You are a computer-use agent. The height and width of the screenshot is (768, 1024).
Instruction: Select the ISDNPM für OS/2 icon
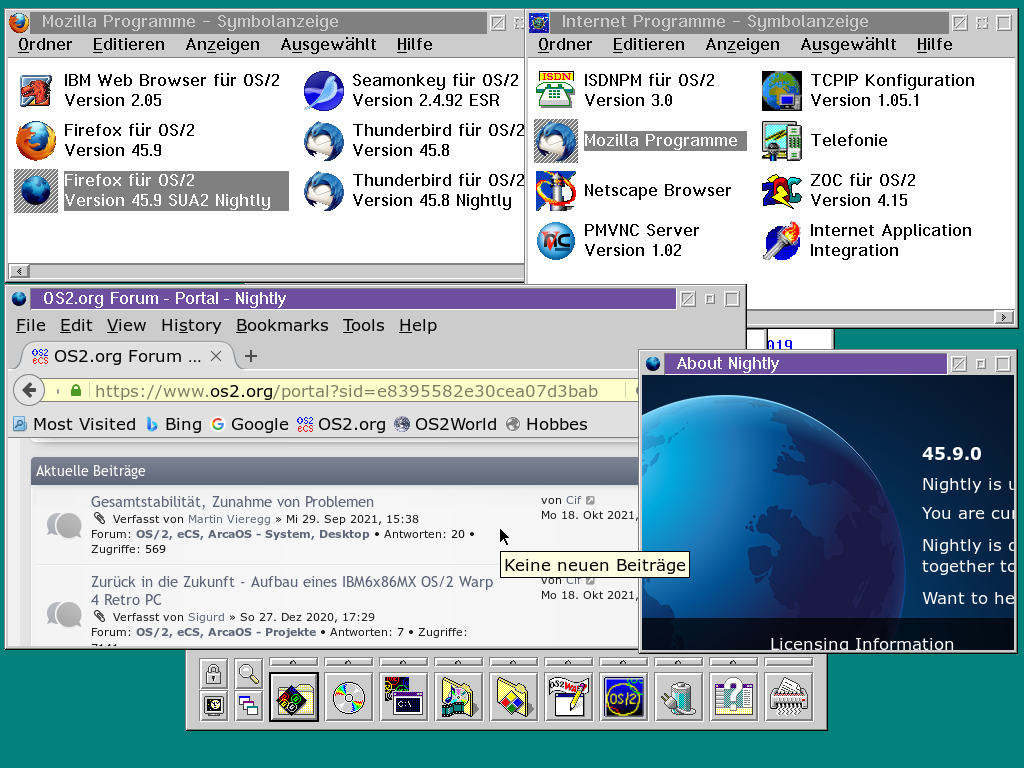point(555,90)
